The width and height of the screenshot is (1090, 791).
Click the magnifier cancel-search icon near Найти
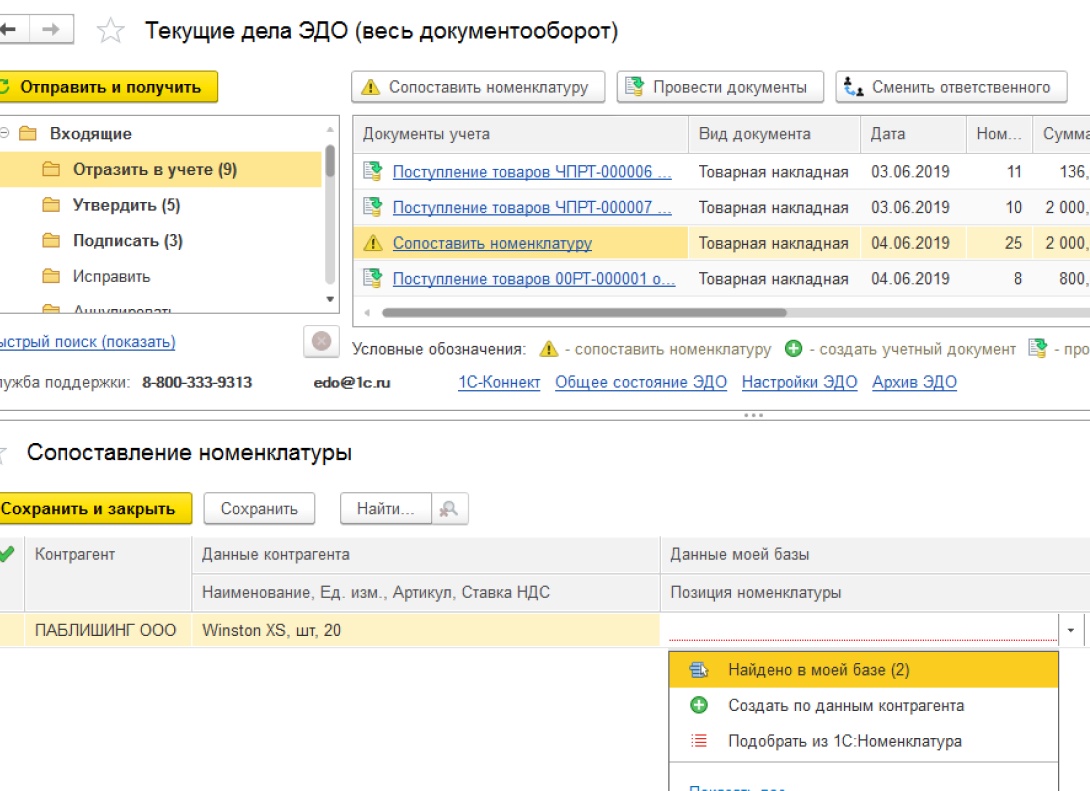(449, 509)
